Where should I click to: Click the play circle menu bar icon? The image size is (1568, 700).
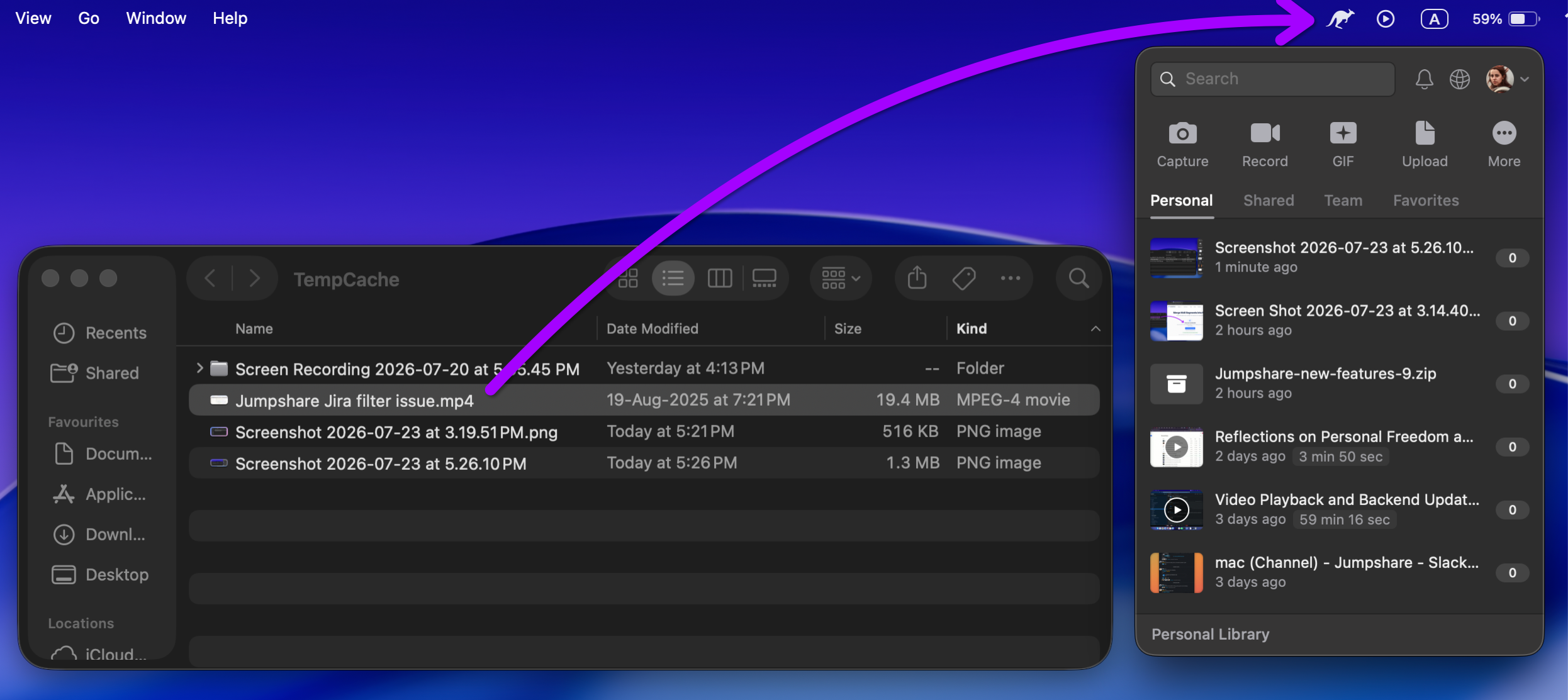[x=1386, y=19]
